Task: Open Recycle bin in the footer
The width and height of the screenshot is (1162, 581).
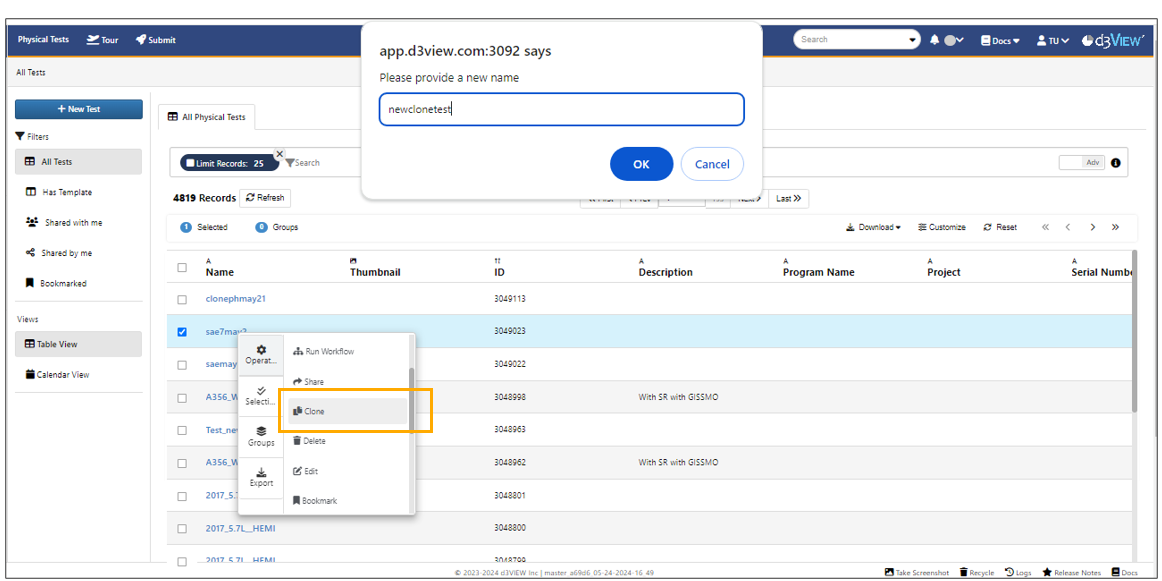Action: (977, 573)
